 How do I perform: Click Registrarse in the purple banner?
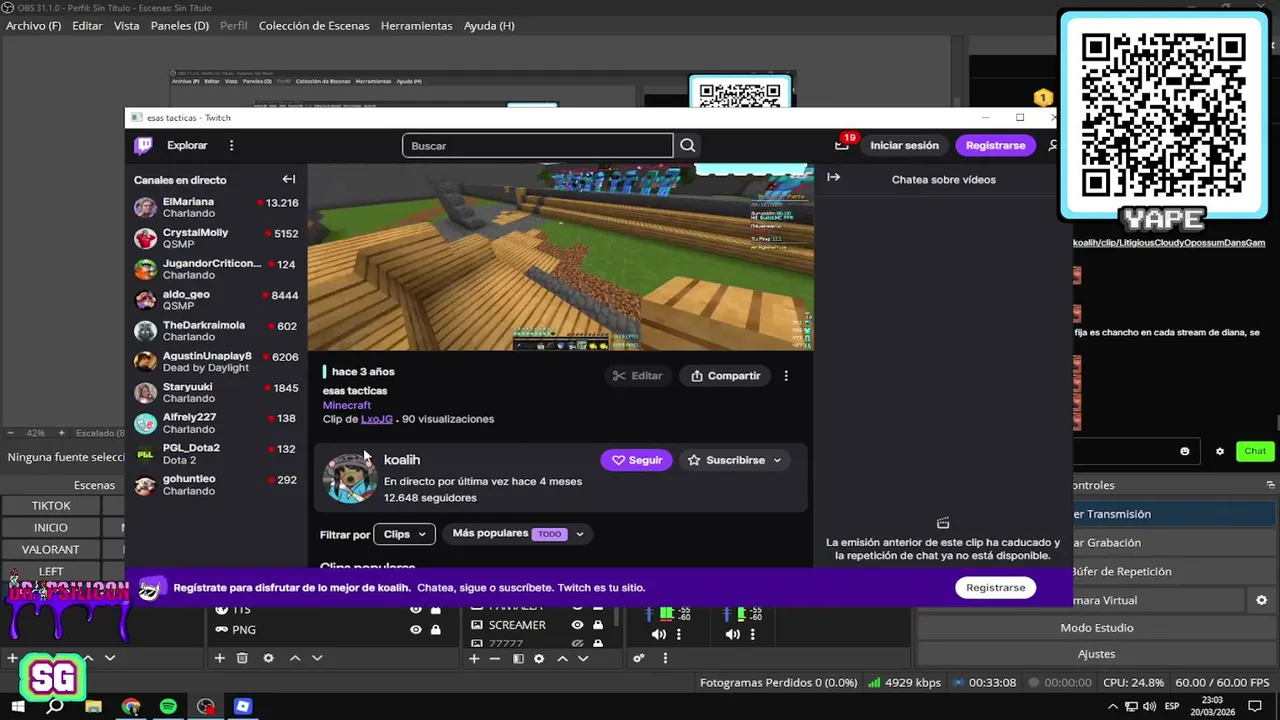[x=995, y=587]
